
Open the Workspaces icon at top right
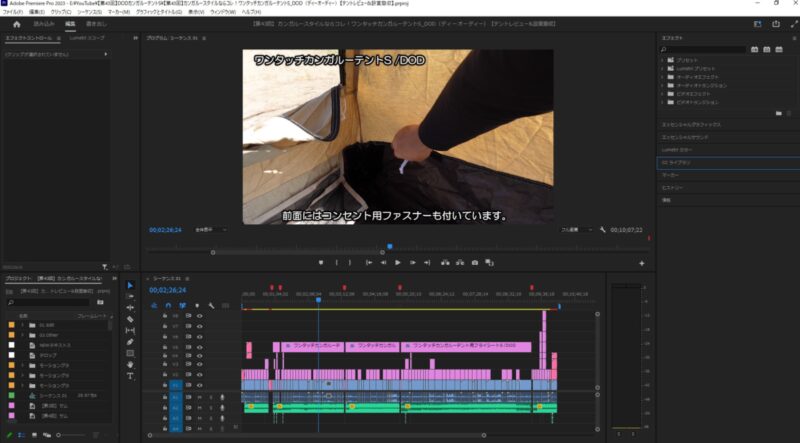click(x=758, y=24)
